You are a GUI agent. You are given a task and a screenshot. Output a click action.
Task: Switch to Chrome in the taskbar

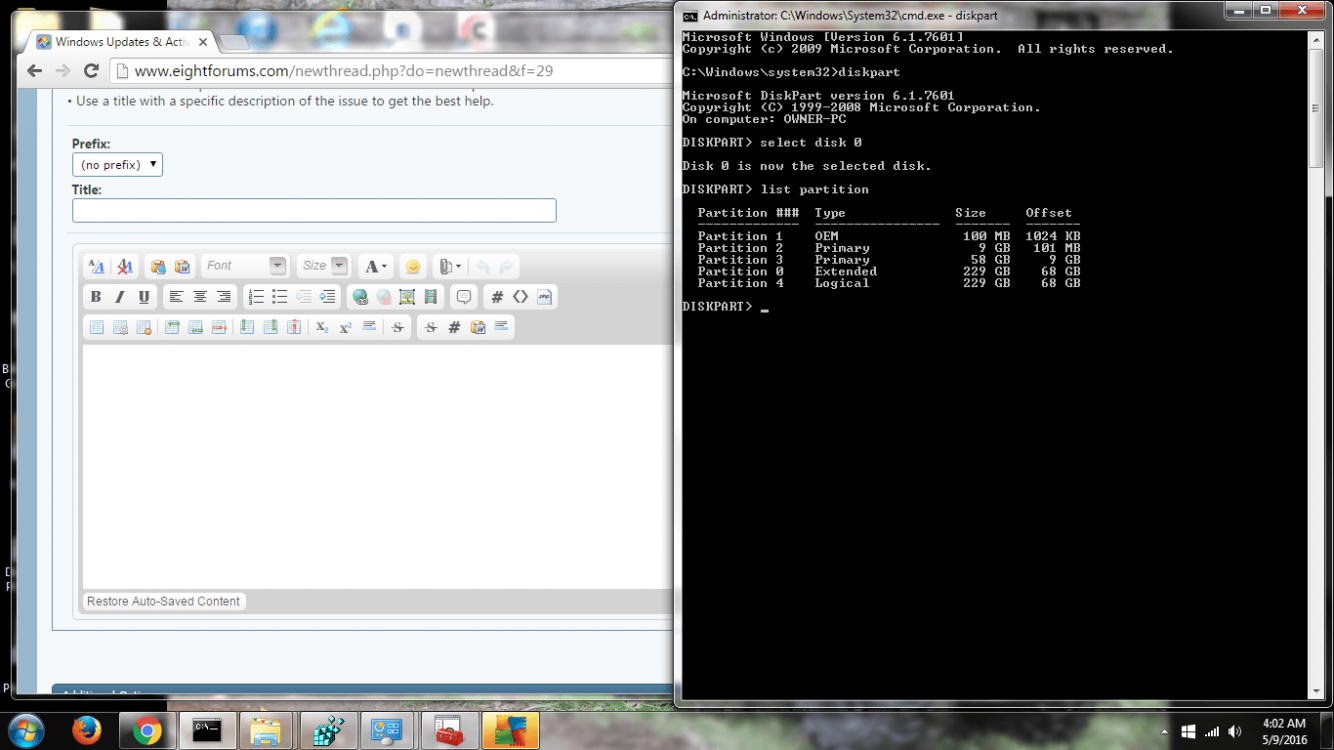tap(147, 731)
